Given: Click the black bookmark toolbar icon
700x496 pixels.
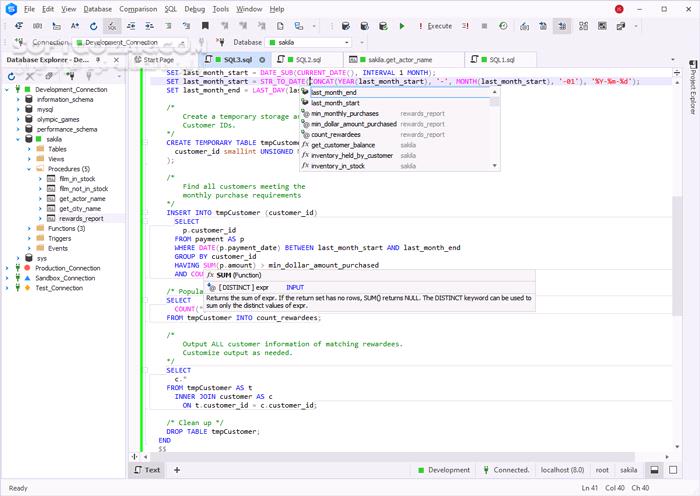Looking at the screenshot, I should point(205,26).
